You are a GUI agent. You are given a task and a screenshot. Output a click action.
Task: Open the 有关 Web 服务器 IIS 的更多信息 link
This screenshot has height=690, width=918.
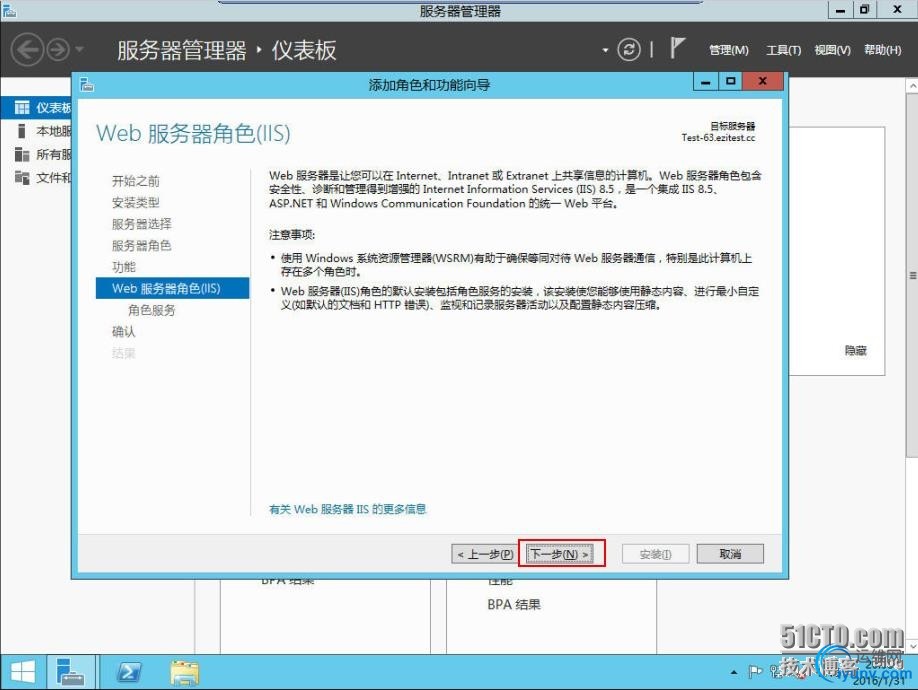(348, 509)
